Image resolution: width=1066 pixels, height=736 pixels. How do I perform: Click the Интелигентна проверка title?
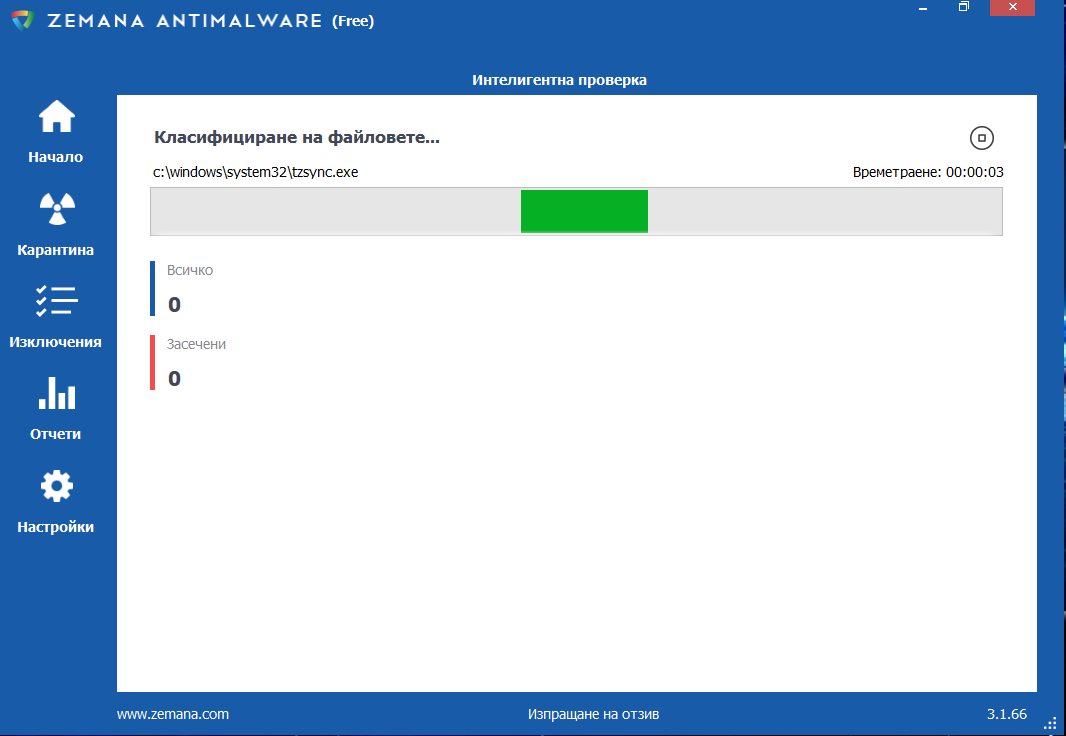click(560, 80)
